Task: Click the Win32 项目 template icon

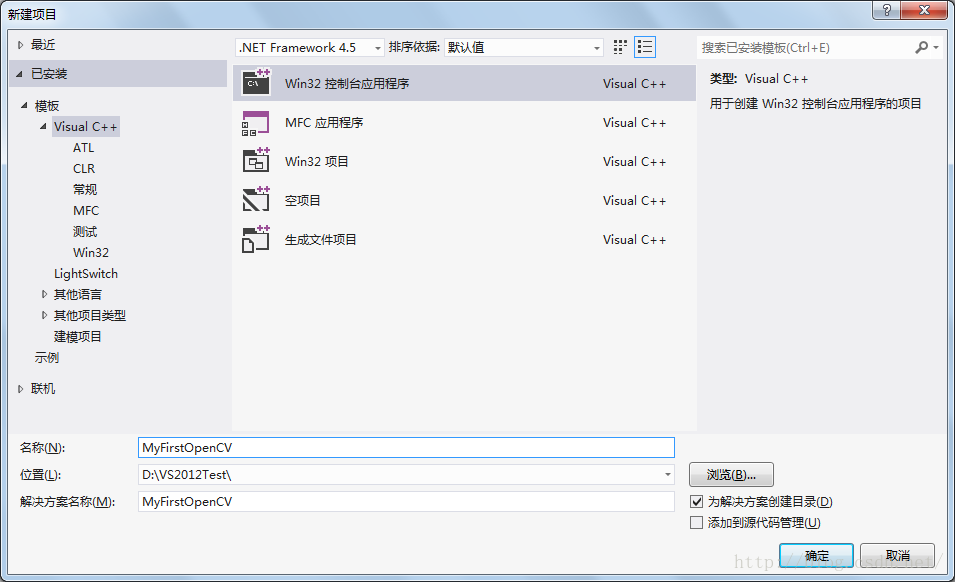Action: pyautogui.click(x=256, y=161)
